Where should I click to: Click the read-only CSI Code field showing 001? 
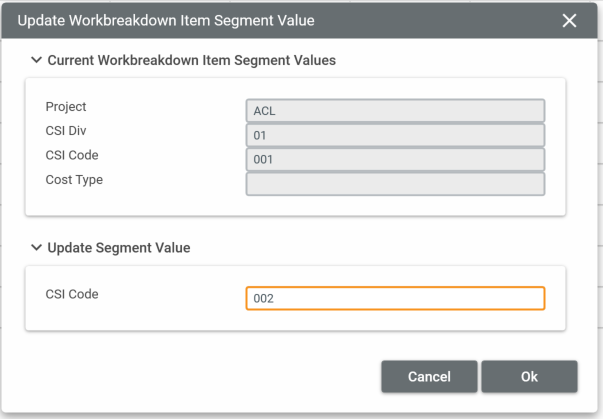395,159
